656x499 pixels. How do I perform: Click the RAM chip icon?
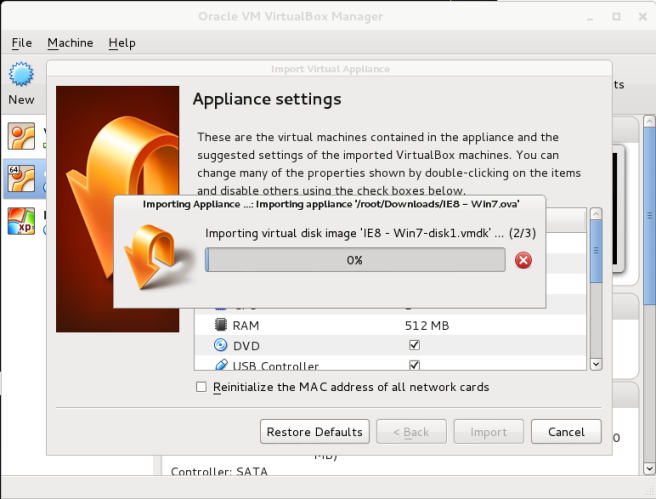point(222,325)
